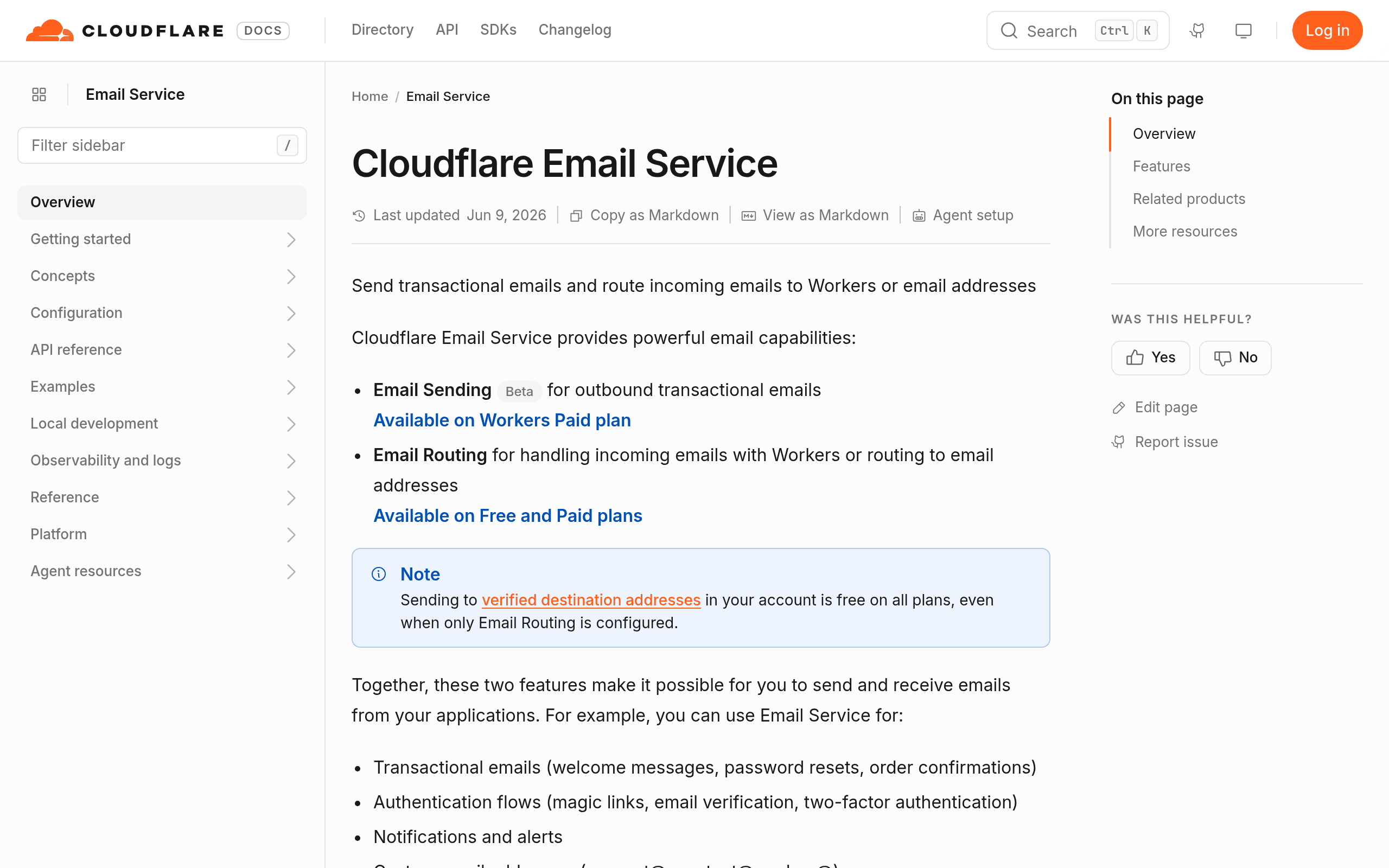Go to Home breadcrumb

(x=369, y=97)
